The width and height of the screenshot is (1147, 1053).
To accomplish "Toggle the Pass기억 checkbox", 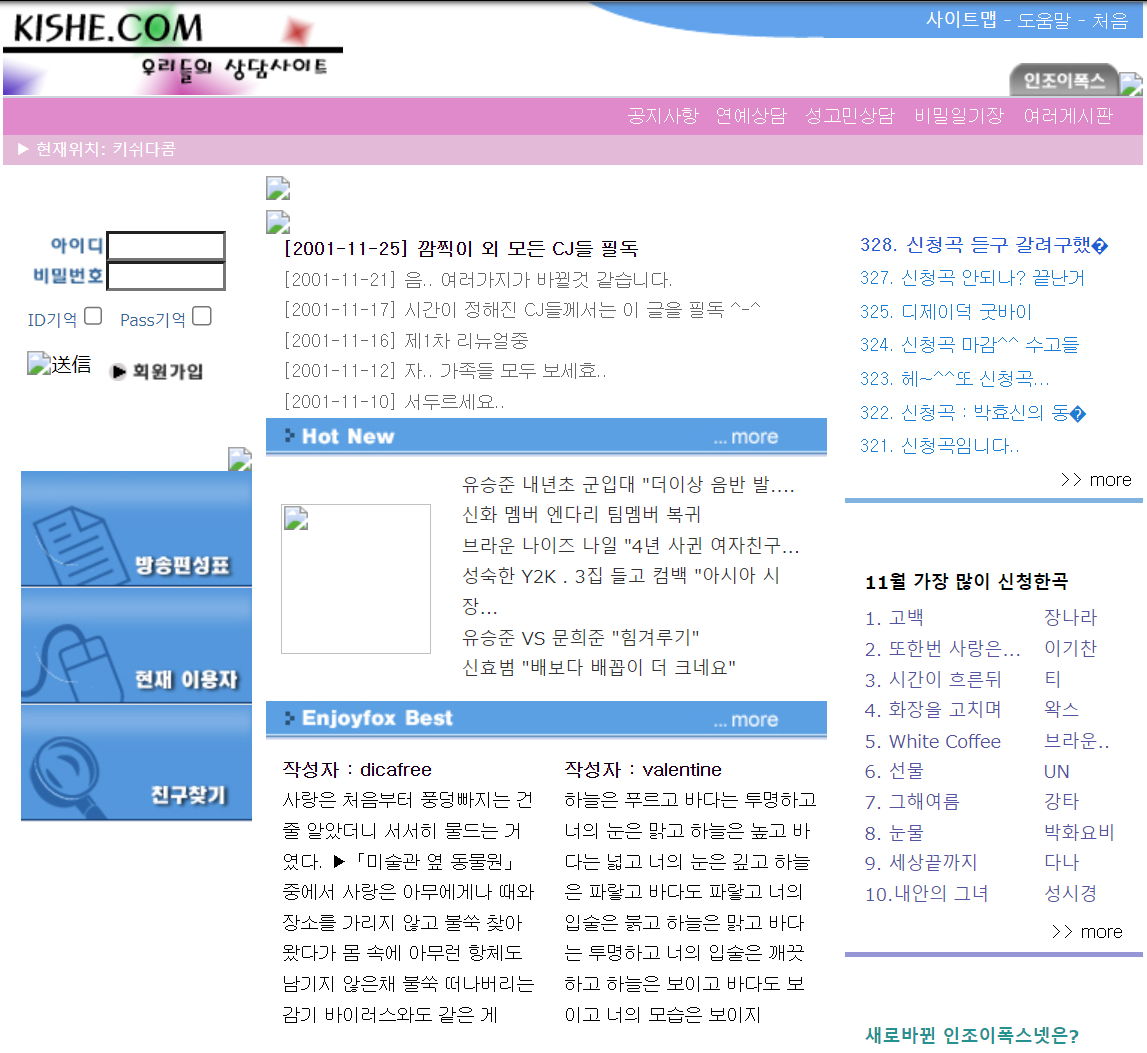I will pyautogui.click(x=202, y=316).
